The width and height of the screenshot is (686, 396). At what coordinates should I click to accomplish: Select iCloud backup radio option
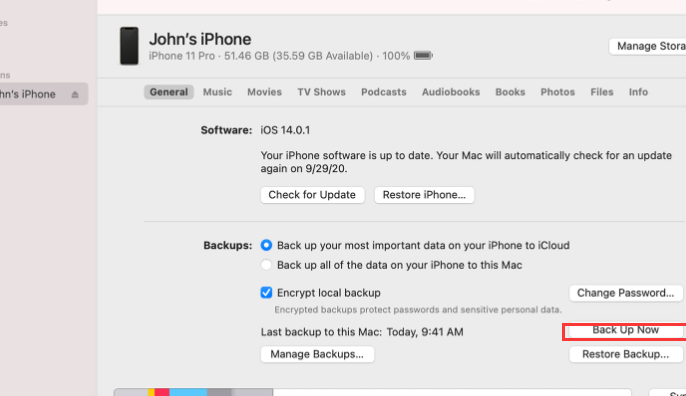[x=266, y=245]
